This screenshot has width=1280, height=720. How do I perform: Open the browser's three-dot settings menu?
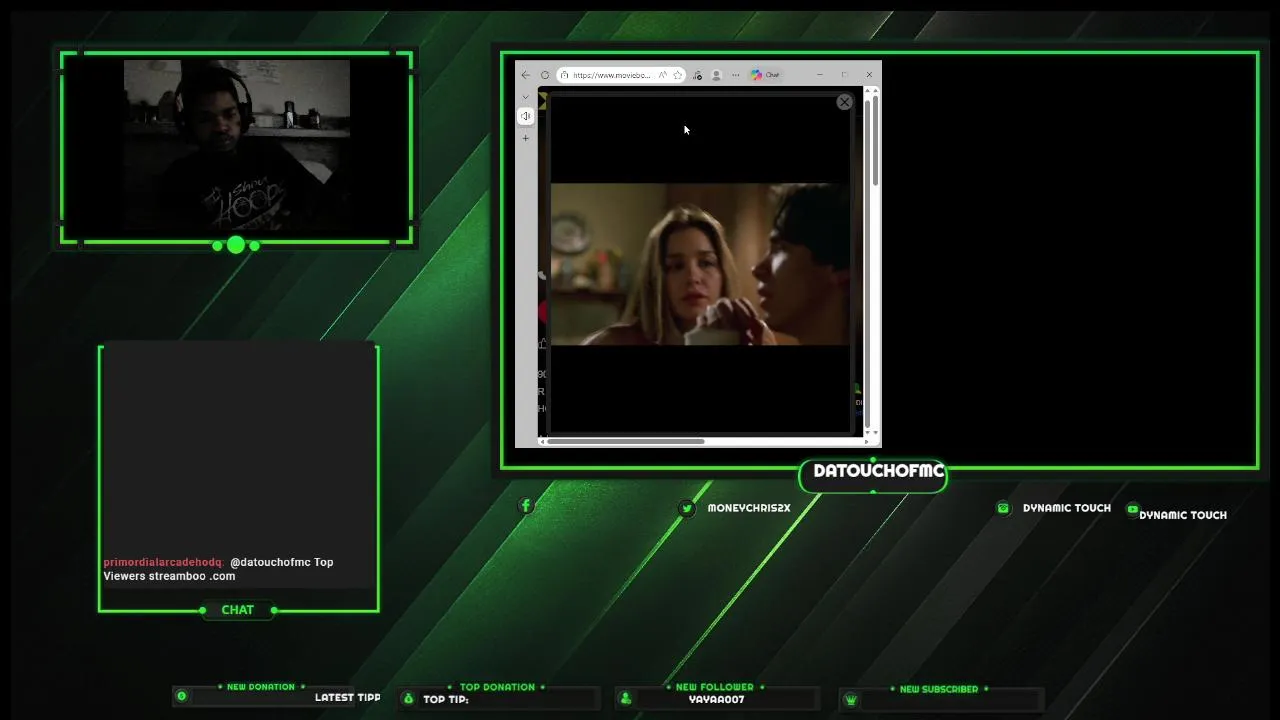tap(735, 75)
